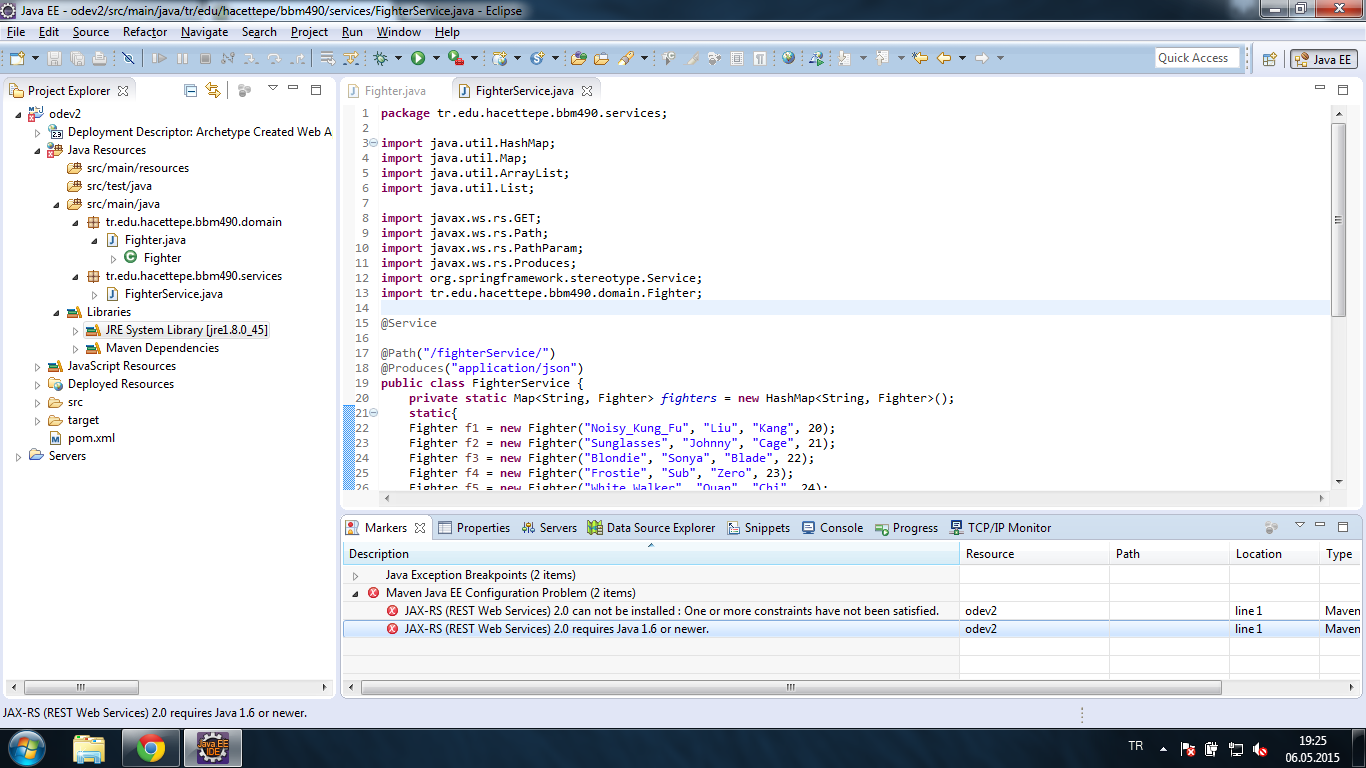Select 'can not be installed' error marker row
Image resolution: width=1366 pixels, height=768 pixels.
click(853, 611)
